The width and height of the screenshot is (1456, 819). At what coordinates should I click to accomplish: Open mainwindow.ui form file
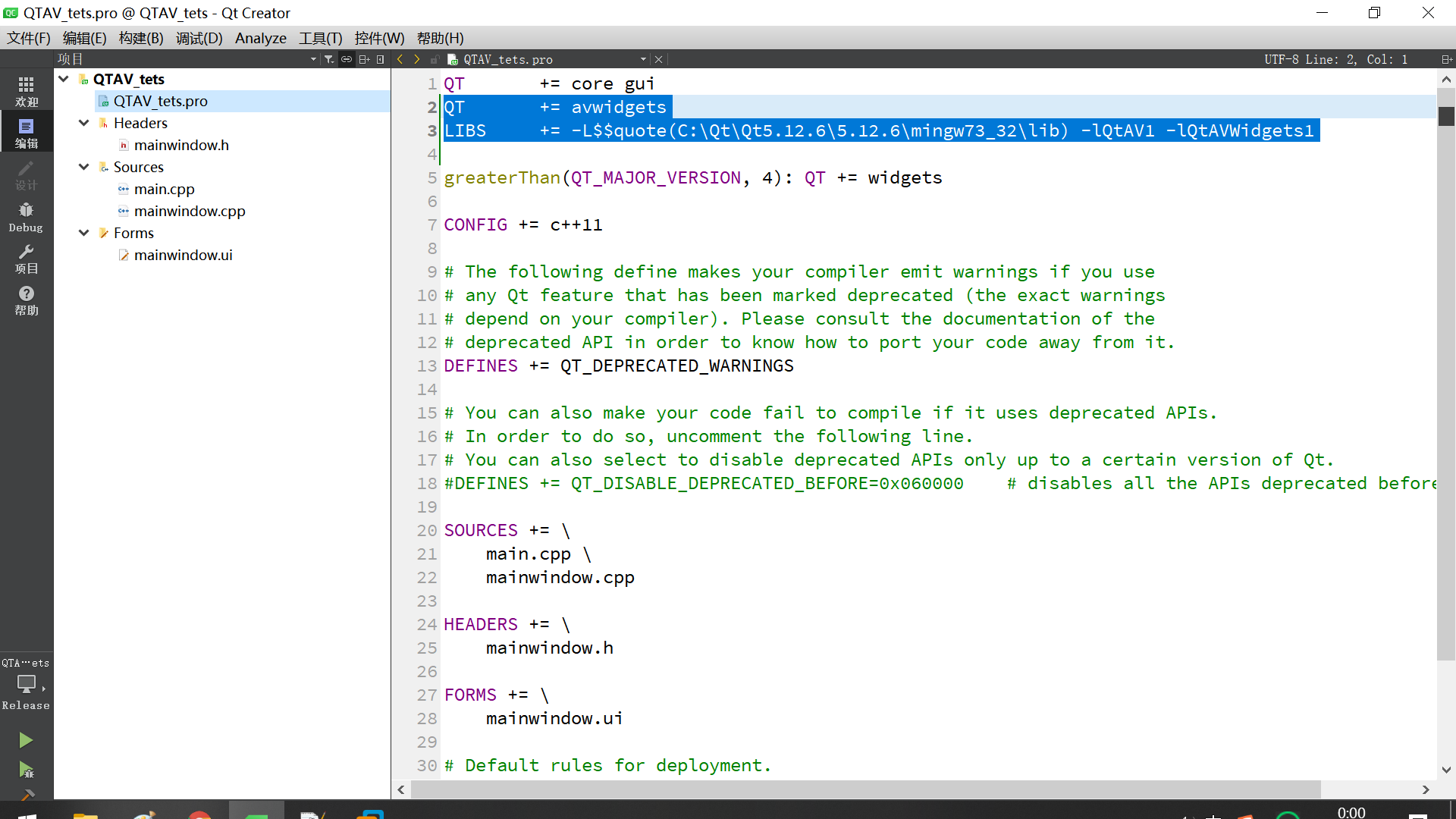coord(183,255)
